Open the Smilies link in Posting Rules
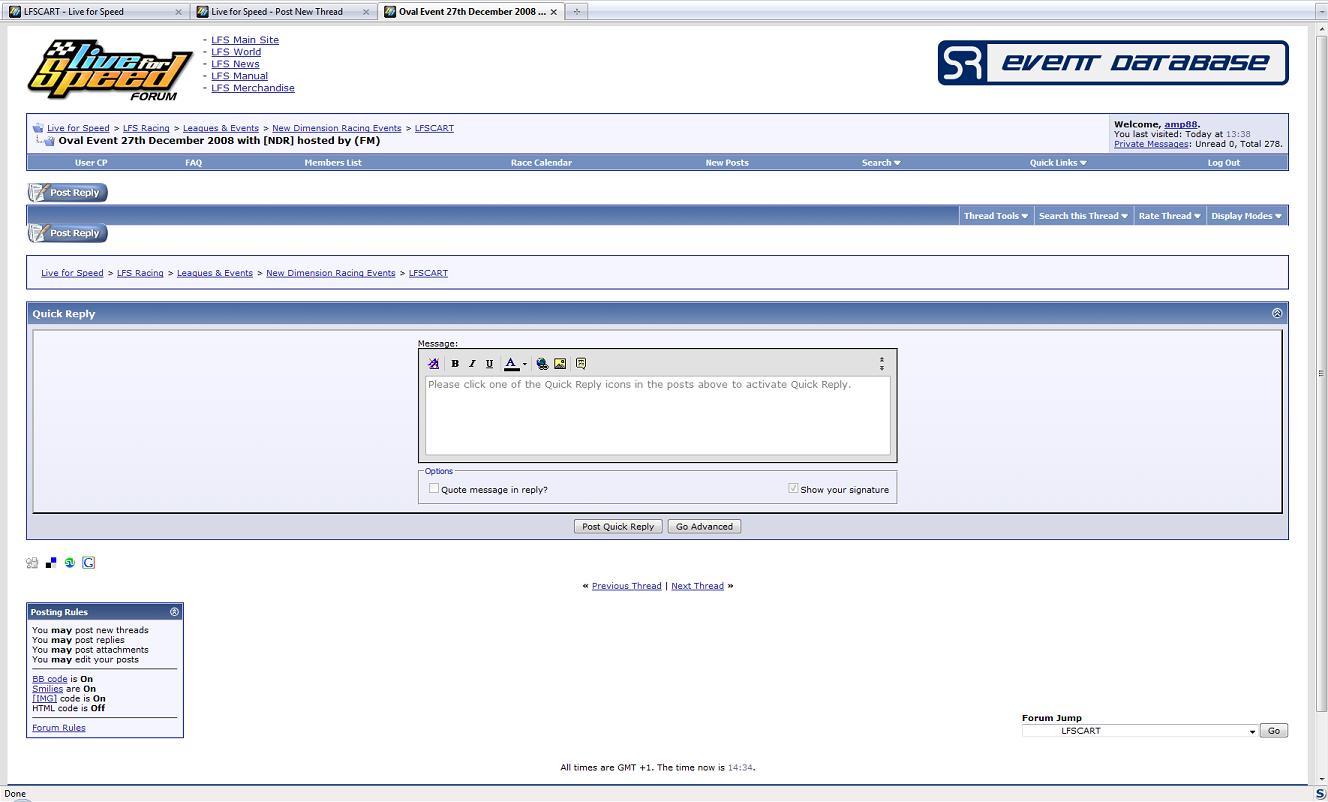1328x802 pixels. [x=47, y=689]
